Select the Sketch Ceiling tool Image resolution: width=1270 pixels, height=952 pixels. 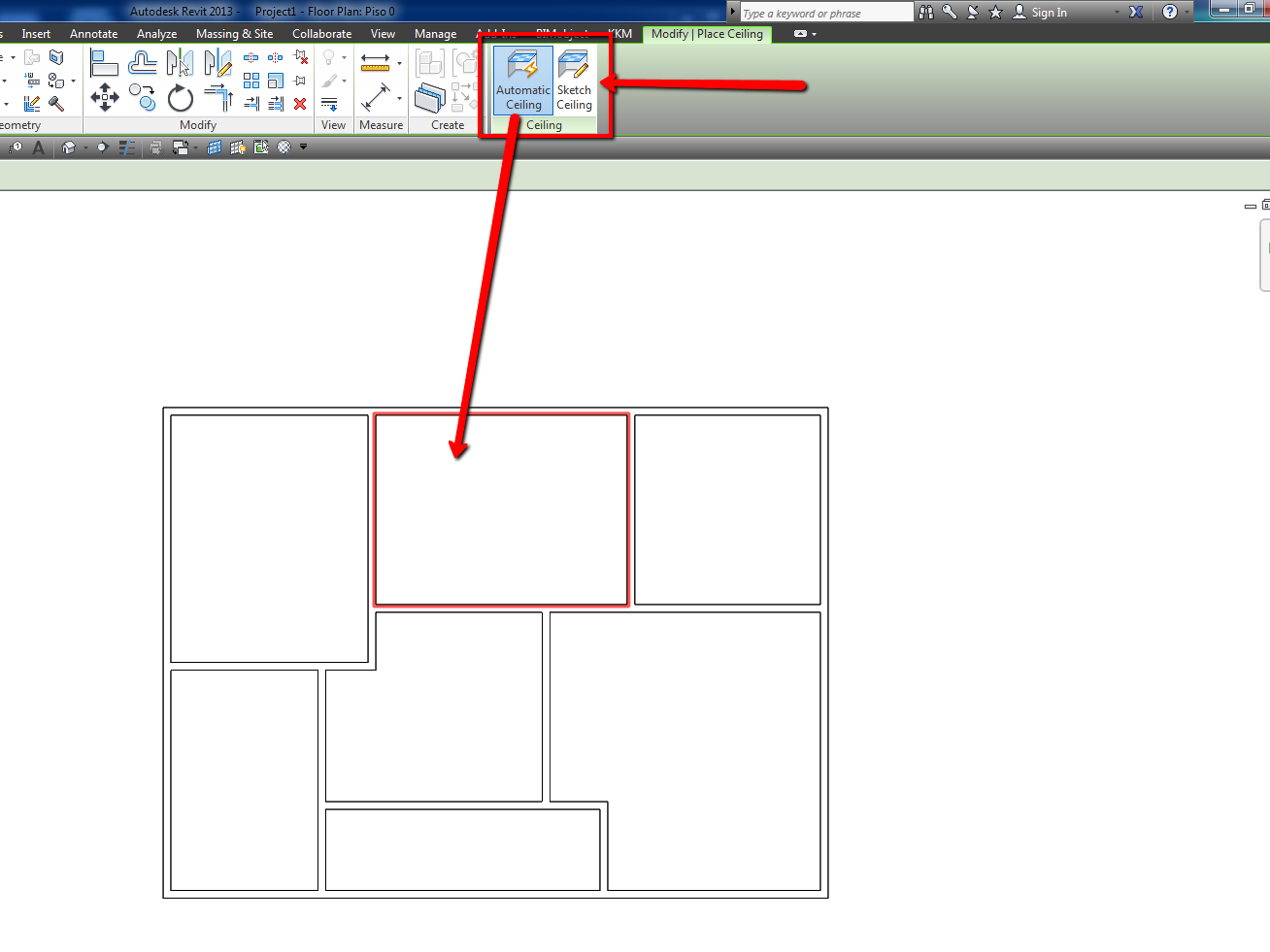(574, 81)
